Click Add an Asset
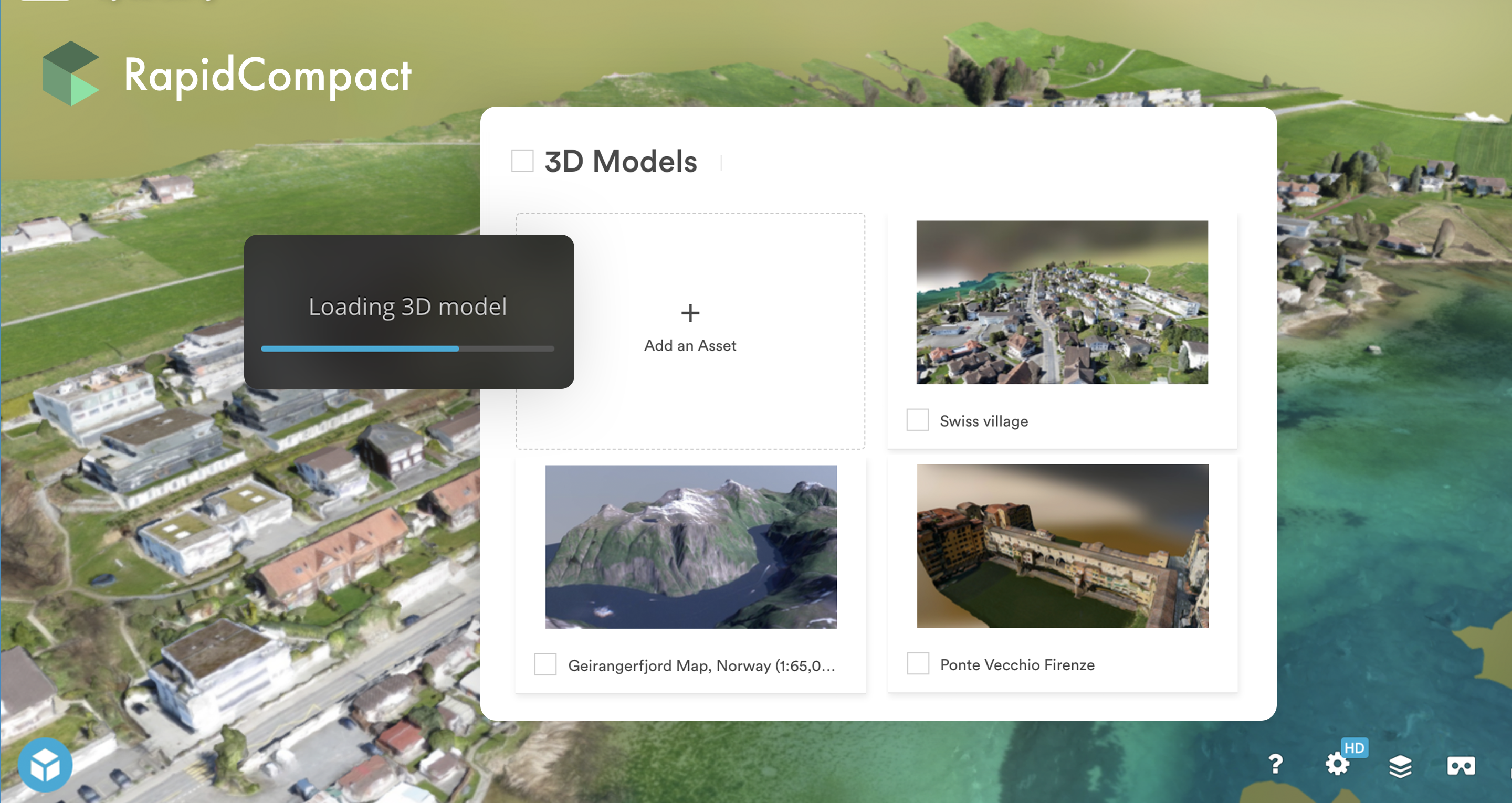This screenshot has height=803, width=1512. point(690,345)
